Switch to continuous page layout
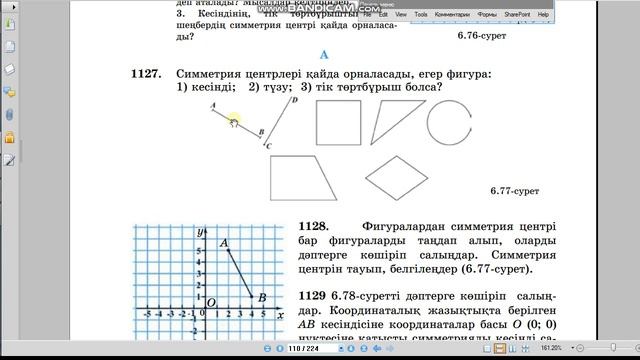640x360 pixels. tap(500, 349)
